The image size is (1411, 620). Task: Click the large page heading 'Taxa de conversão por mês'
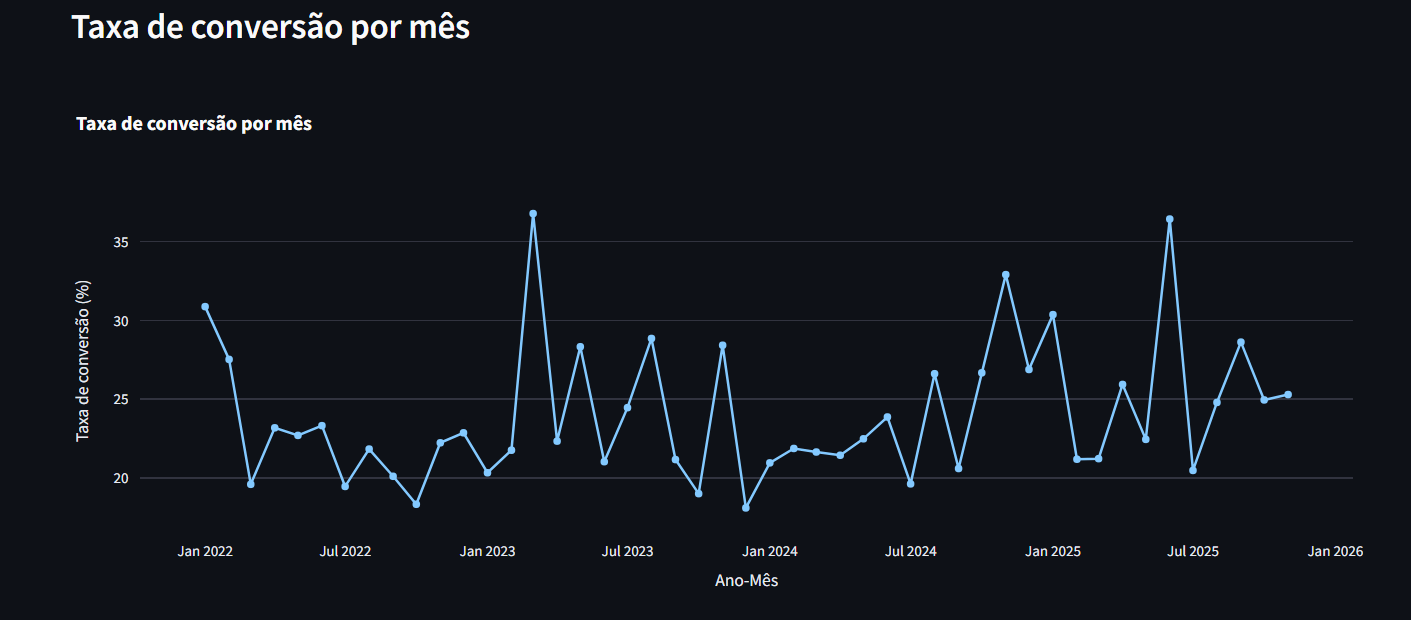pos(271,28)
